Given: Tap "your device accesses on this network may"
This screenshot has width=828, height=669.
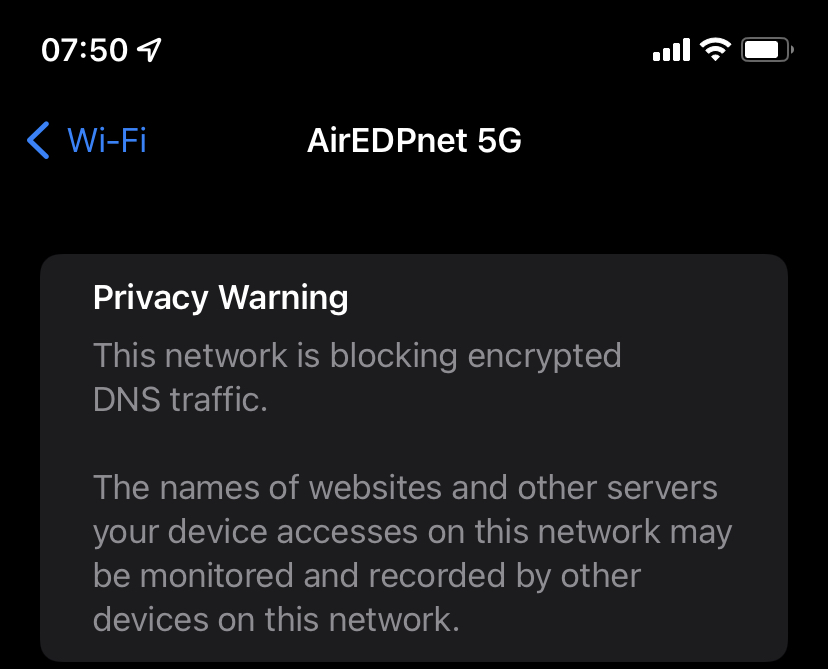Looking at the screenshot, I should 412,532.
